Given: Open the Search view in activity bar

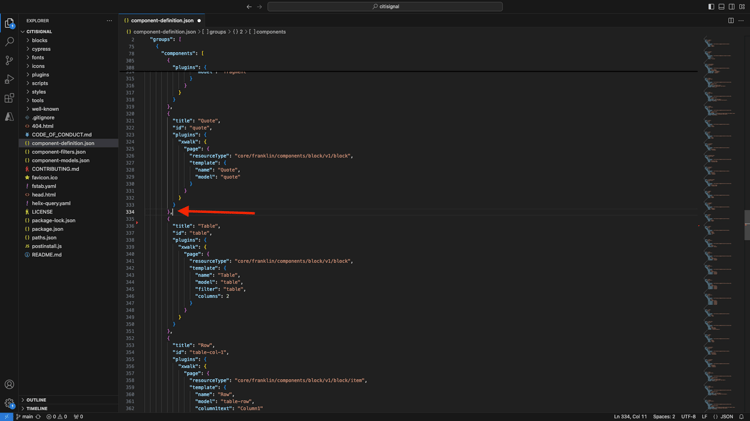Looking at the screenshot, I should (x=9, y=42).
